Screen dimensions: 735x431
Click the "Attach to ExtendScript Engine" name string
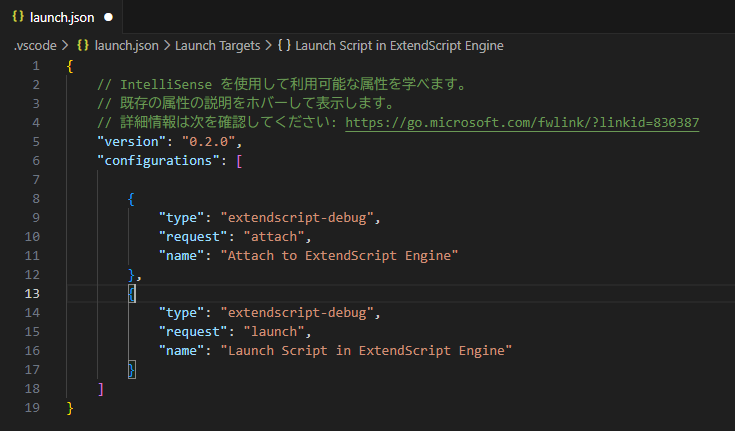339,256
